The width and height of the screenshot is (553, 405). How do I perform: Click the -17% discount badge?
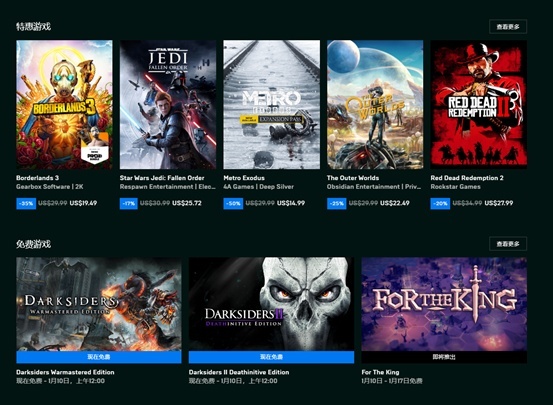point(129,204)
